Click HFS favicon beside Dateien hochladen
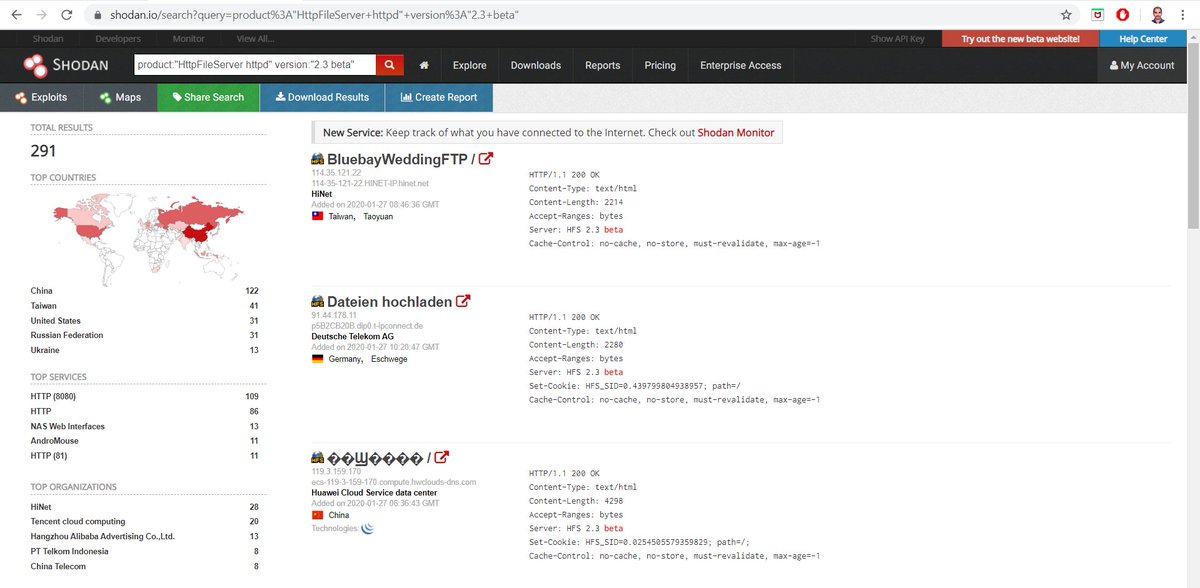This screenshot has width=1200, height=588. point(318,301)
